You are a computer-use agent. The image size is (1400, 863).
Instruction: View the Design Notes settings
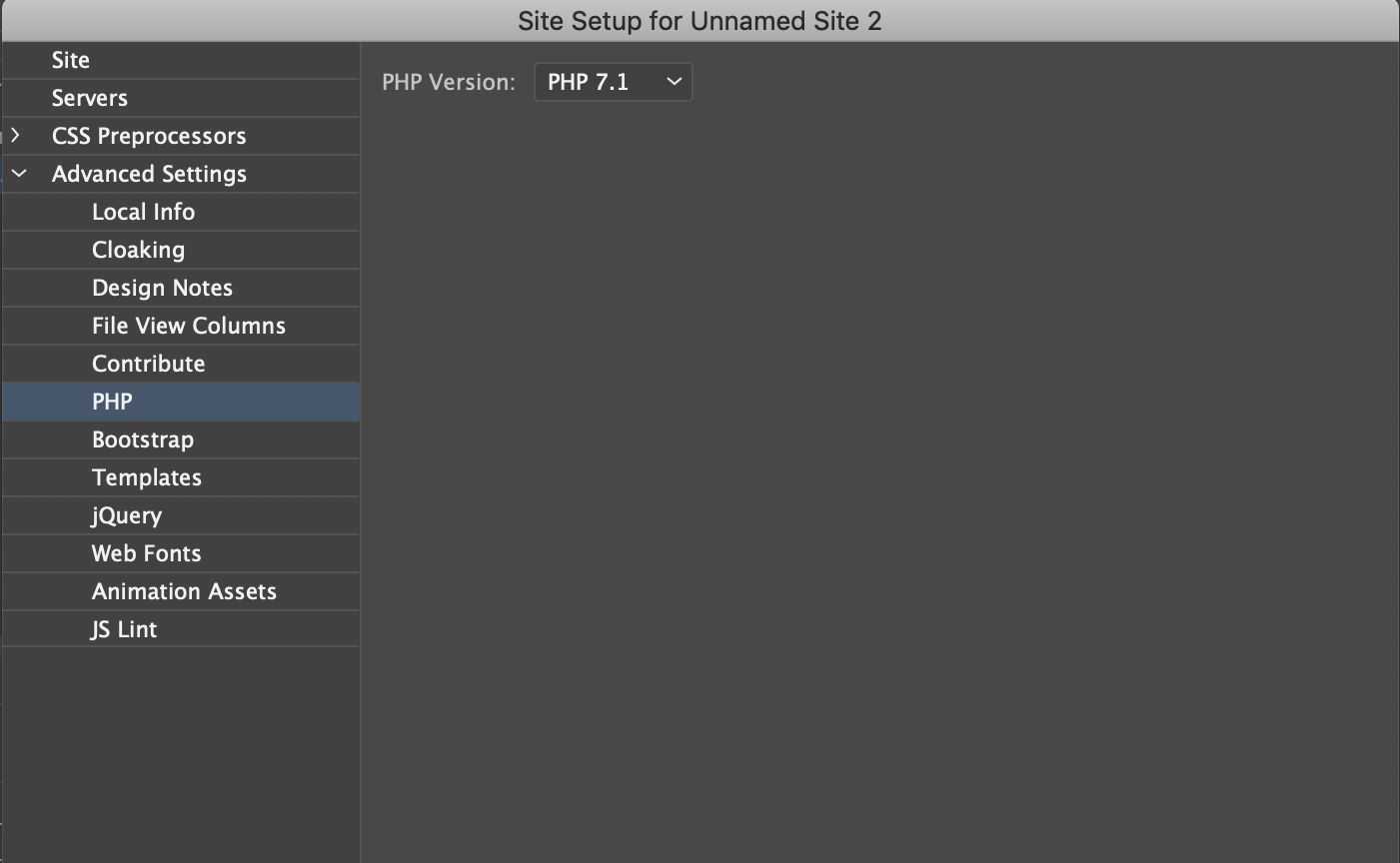click(162, 288)
